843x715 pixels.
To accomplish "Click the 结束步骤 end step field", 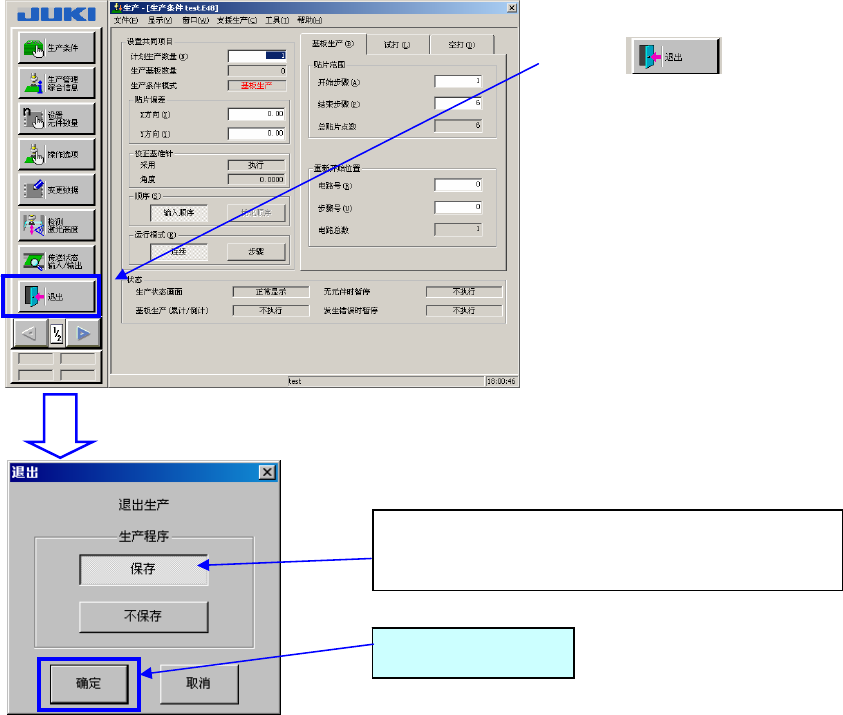I will point(458,103).
